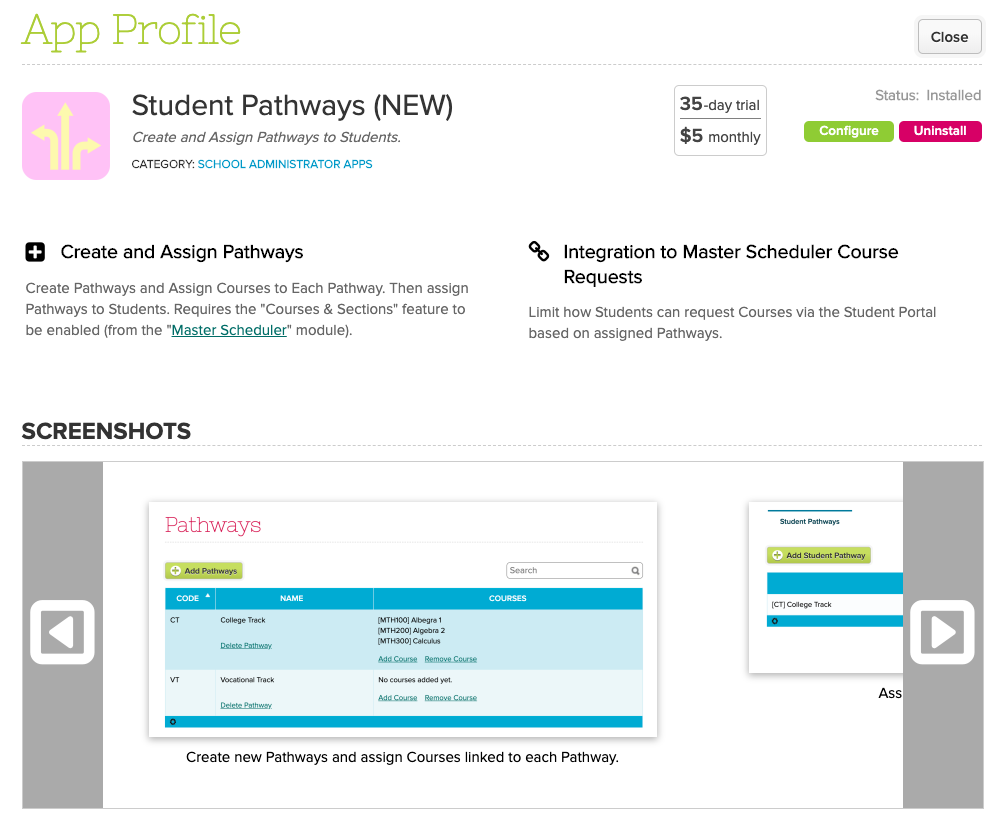
Task: Click the Uninstall button
Action: (x=940, y=131)
